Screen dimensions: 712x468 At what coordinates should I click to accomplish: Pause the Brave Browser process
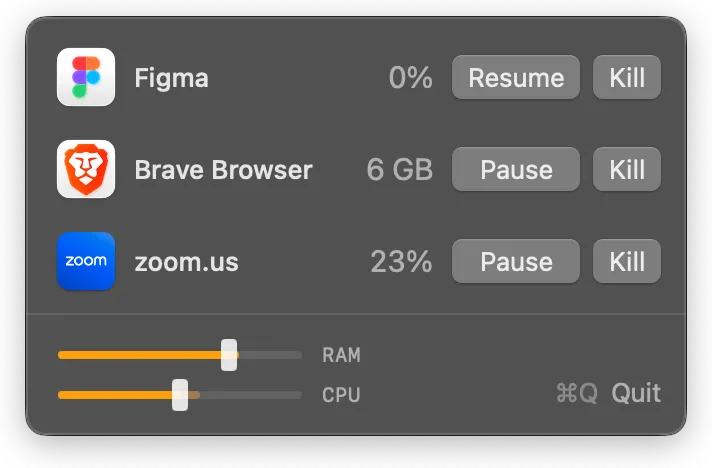click(x=516, y=169)
